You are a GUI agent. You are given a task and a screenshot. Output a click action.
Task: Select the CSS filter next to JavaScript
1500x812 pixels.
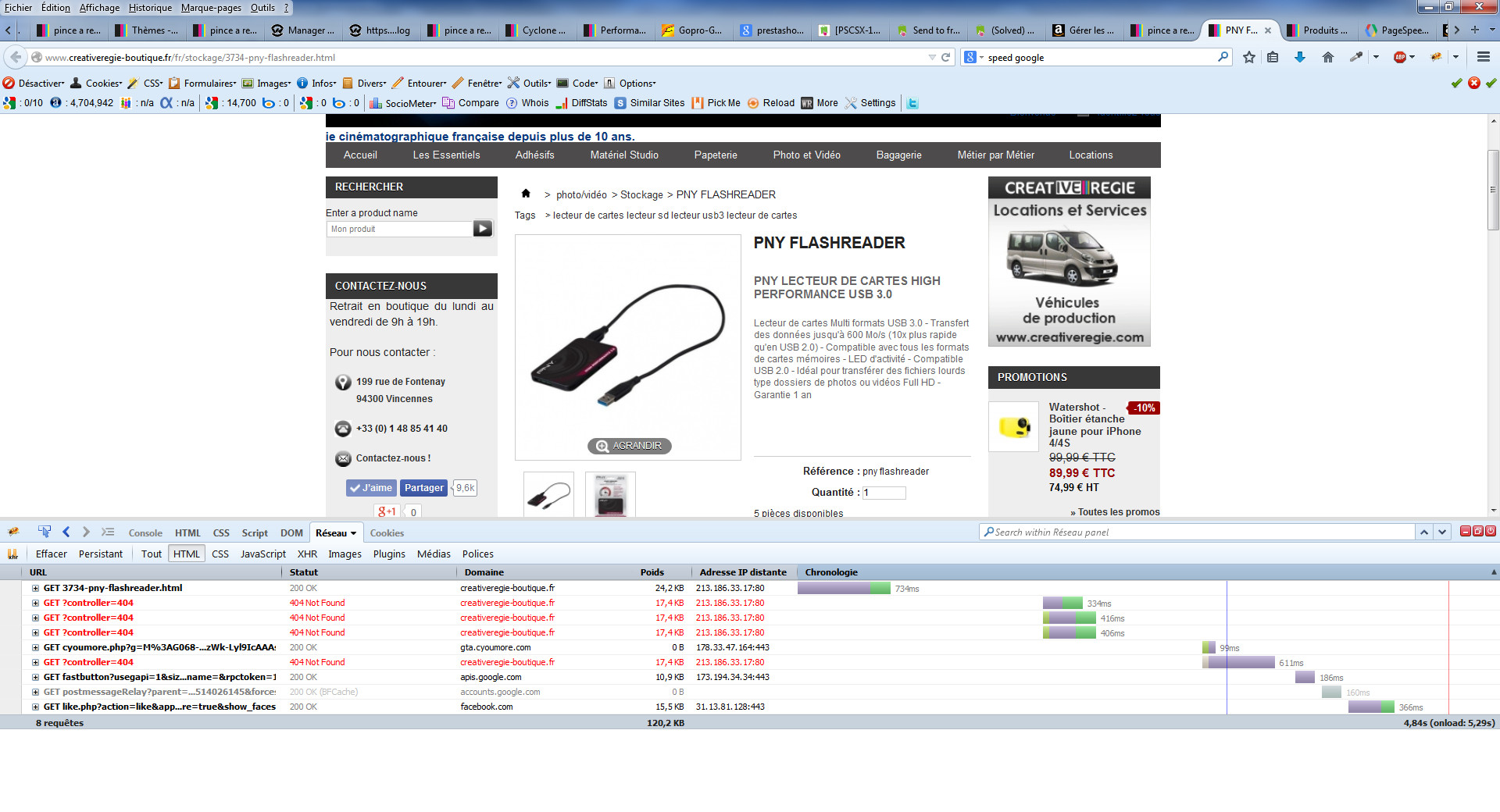tap(220, 554)
